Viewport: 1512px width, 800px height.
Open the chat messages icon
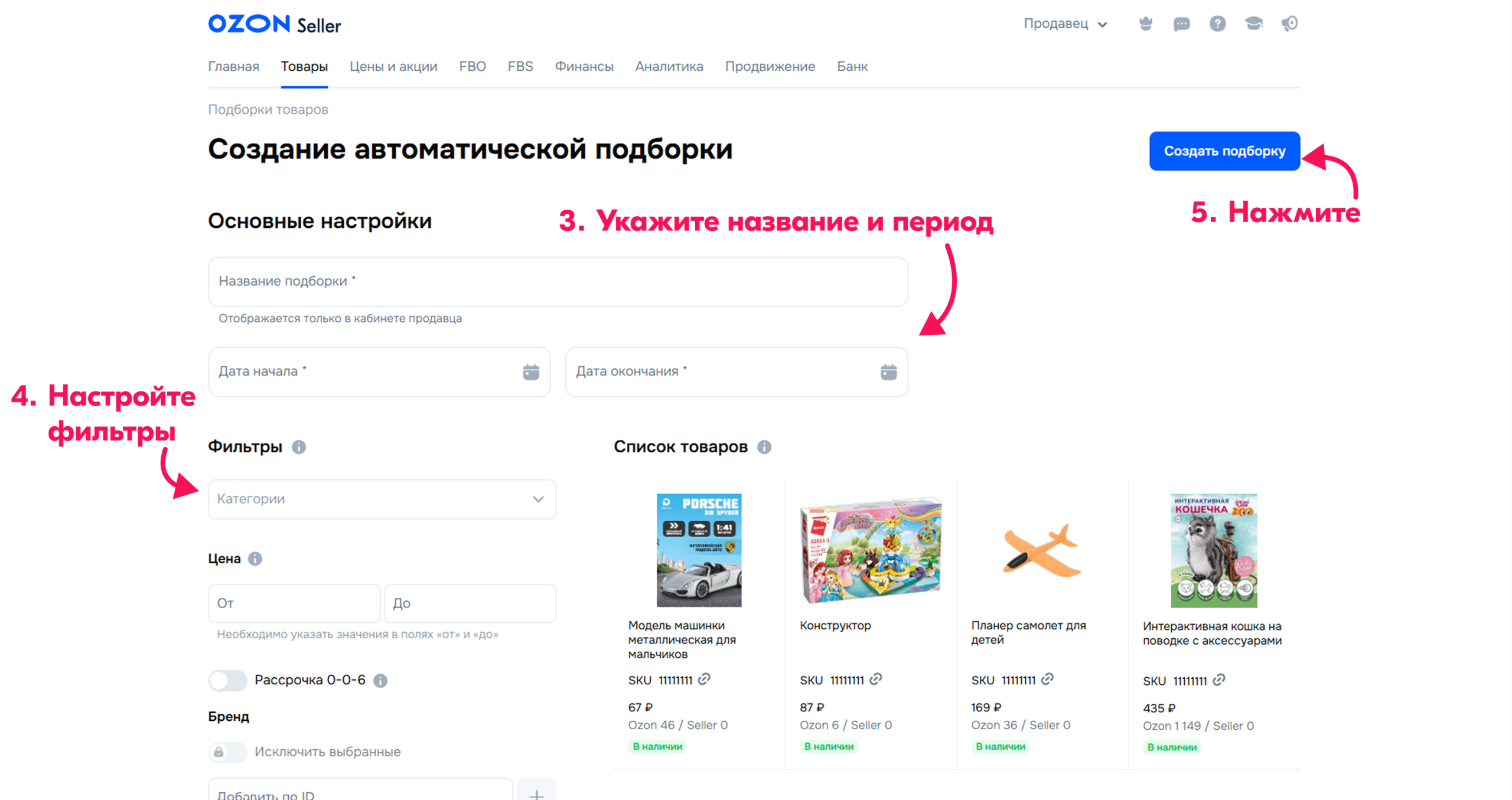click(x=1181, y=24)
